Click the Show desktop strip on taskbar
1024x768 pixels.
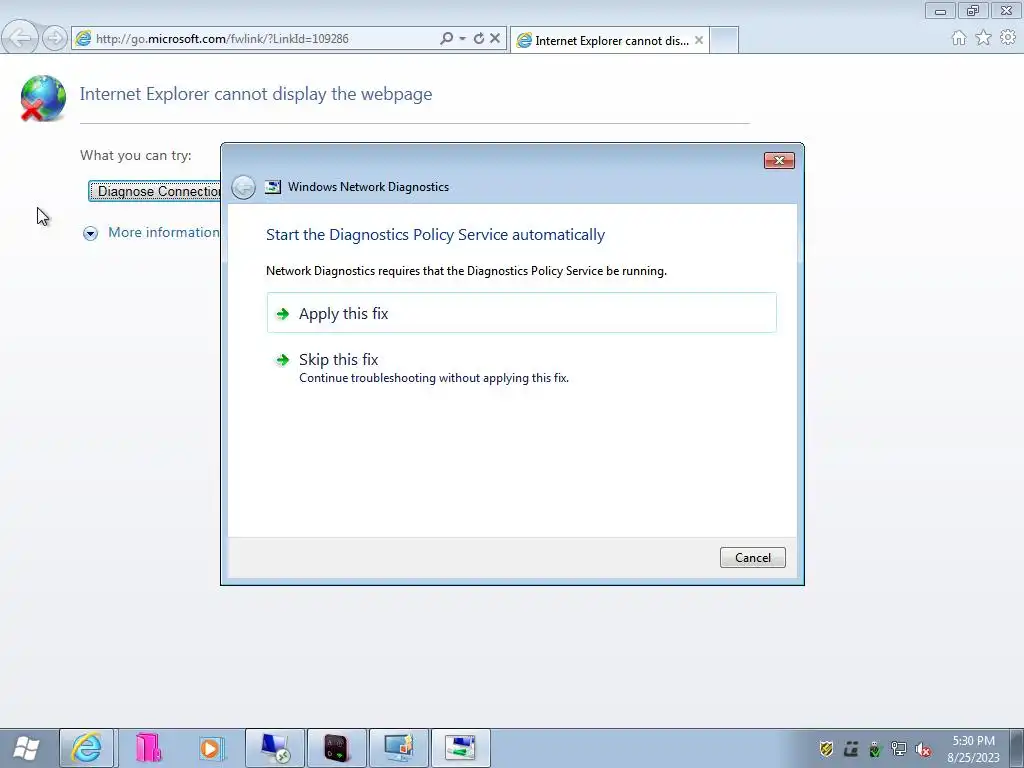coord(1017,748)
